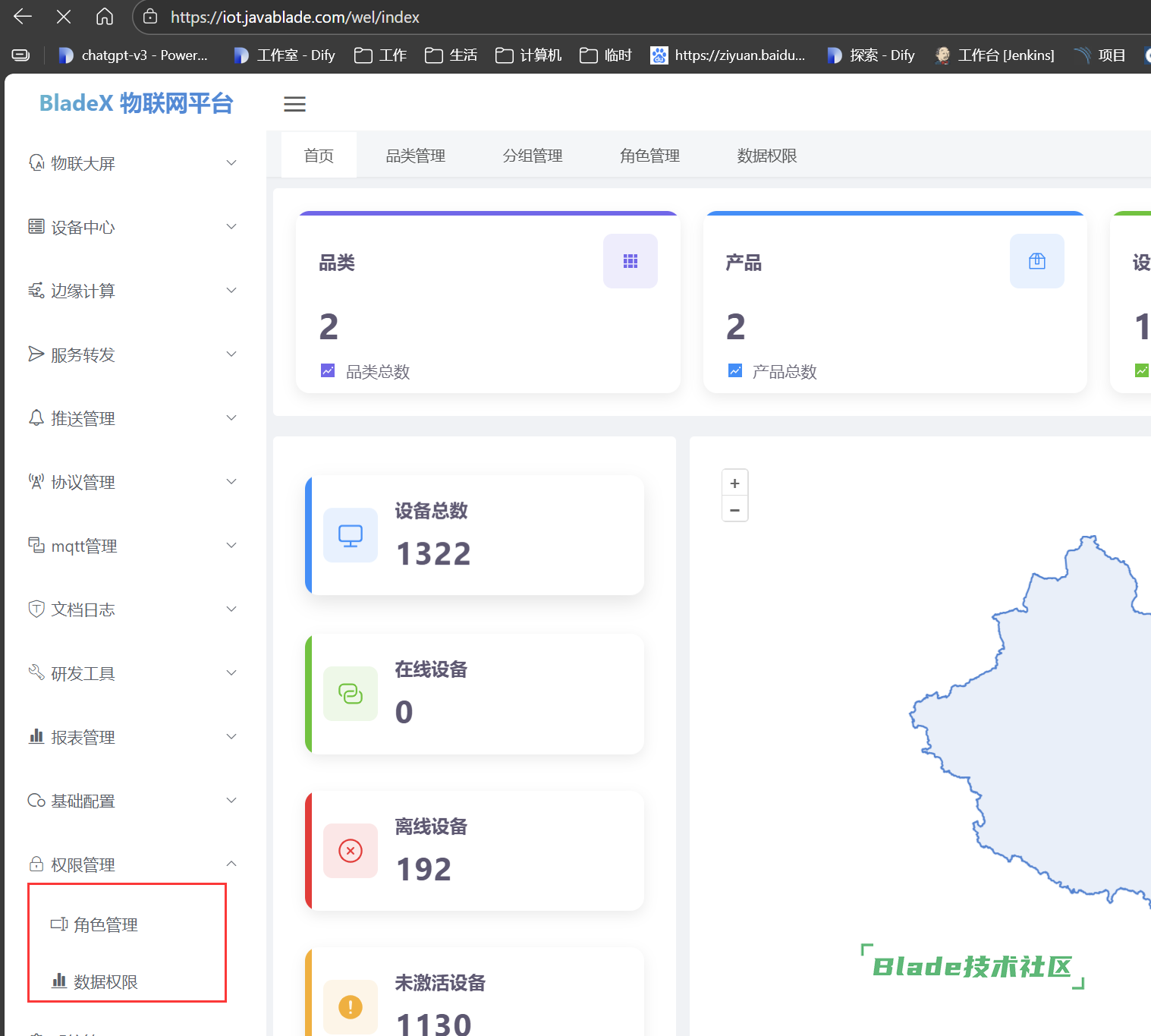Expand the mqtt管理 menu section
1151x1036 pixels.
pyautogui.click(x=133, y=546)
